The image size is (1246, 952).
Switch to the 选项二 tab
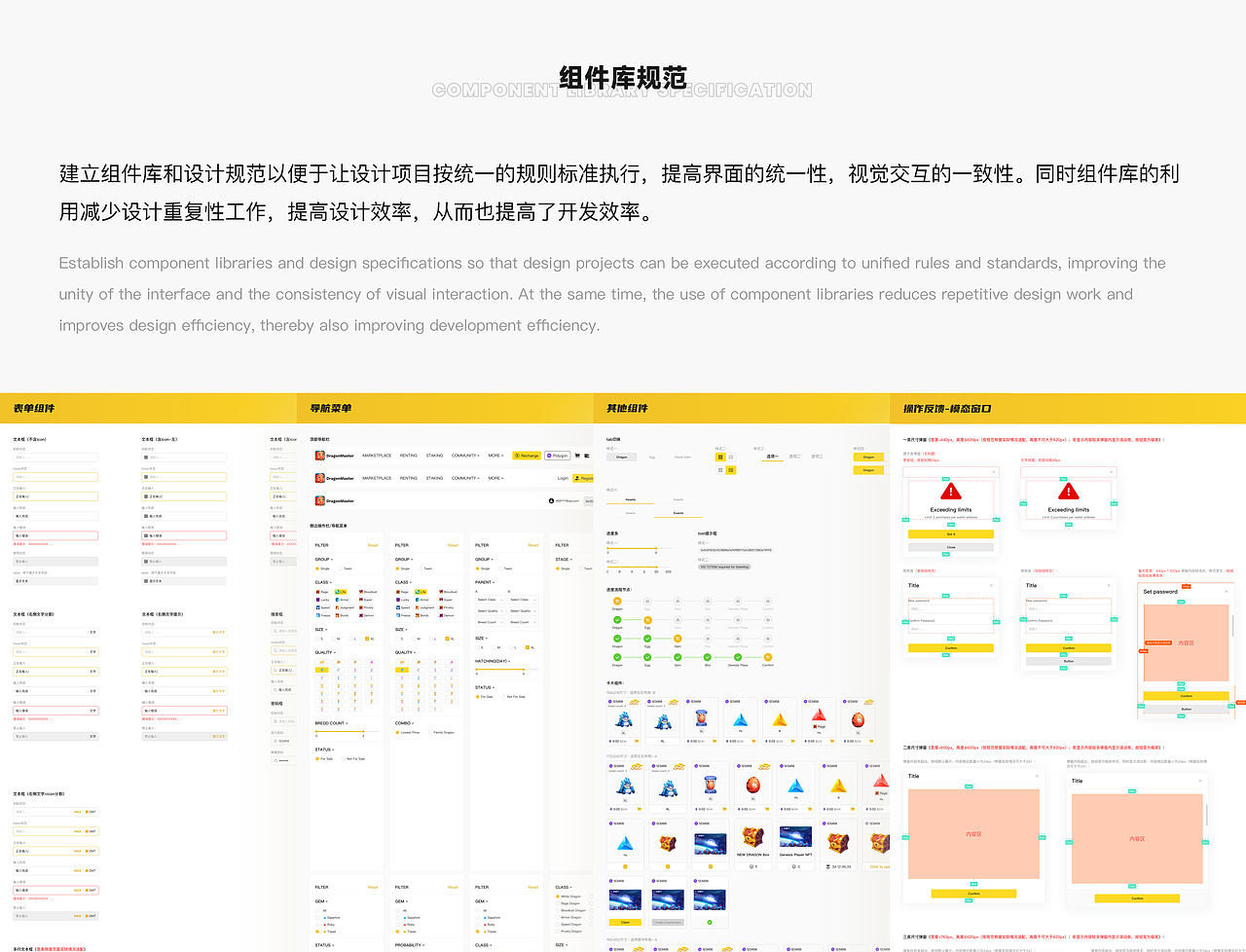(x=794, y=457)
